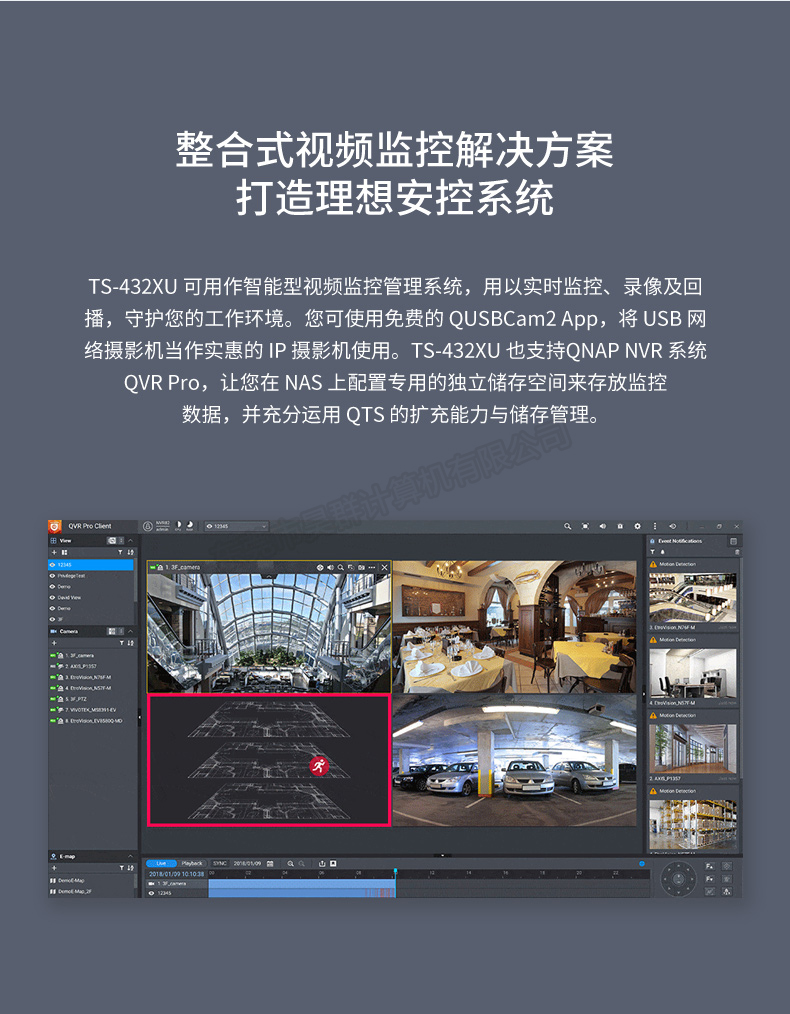Collapse the View panel chevron
The height and width of the screenshot is (1014, 790).
point(131,541)
